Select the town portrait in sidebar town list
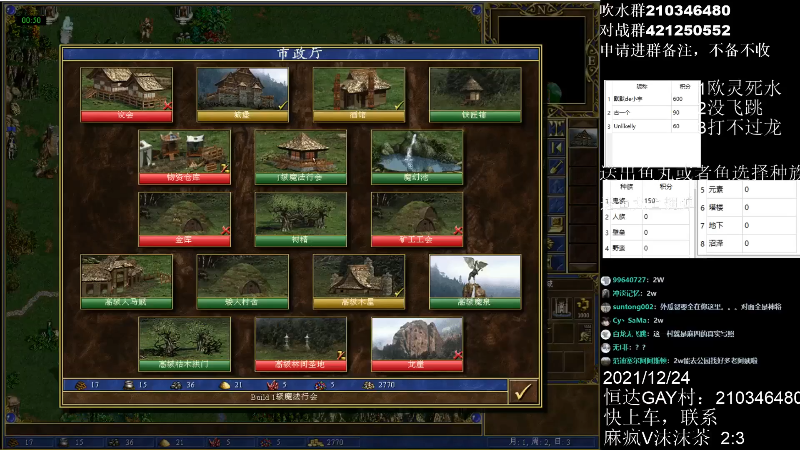 [x=583, y=138]
